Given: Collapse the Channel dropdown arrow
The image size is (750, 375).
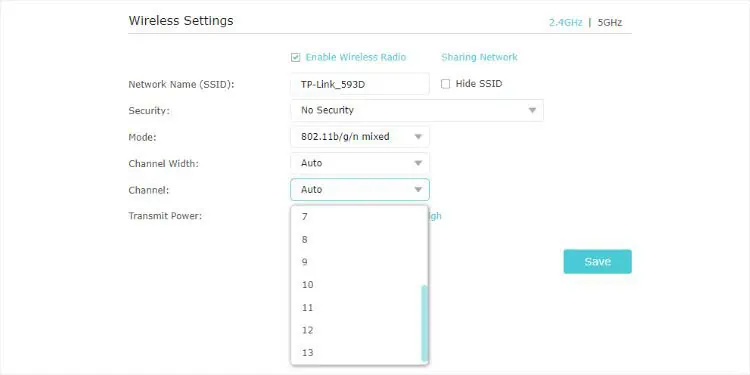Looking at the screenshot, I should click(418, 190).
